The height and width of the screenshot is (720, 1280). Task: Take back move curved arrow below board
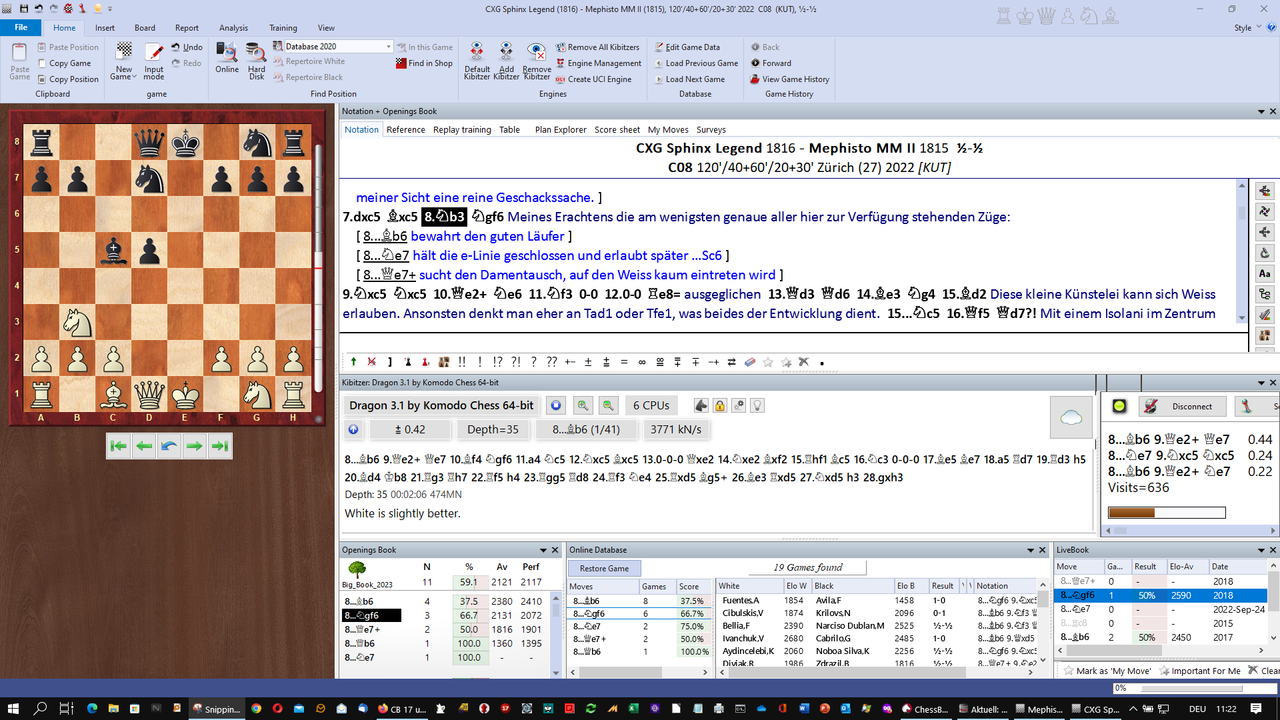tap(169, 446)
